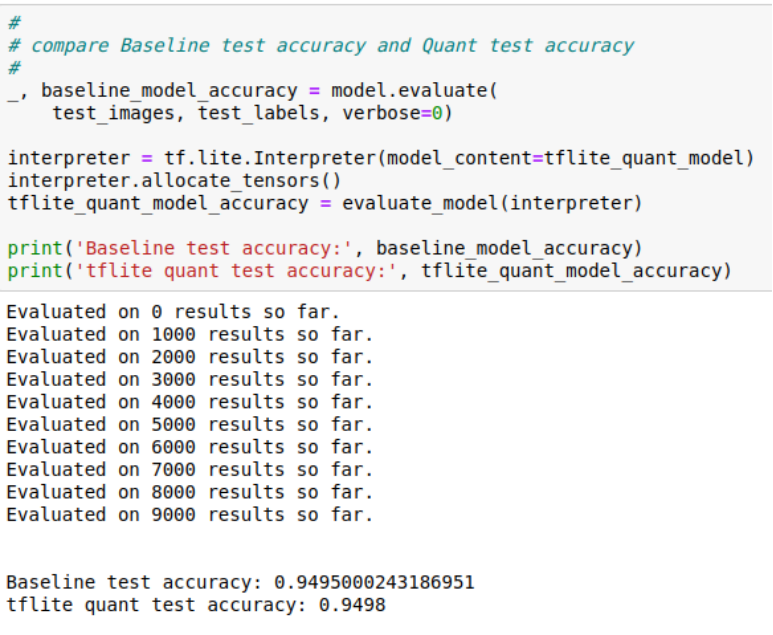The width and height of the screenshot is (773, 635).
Task: Click the 'Evaluated on 0 results' output line
Action: pos(172,311)
